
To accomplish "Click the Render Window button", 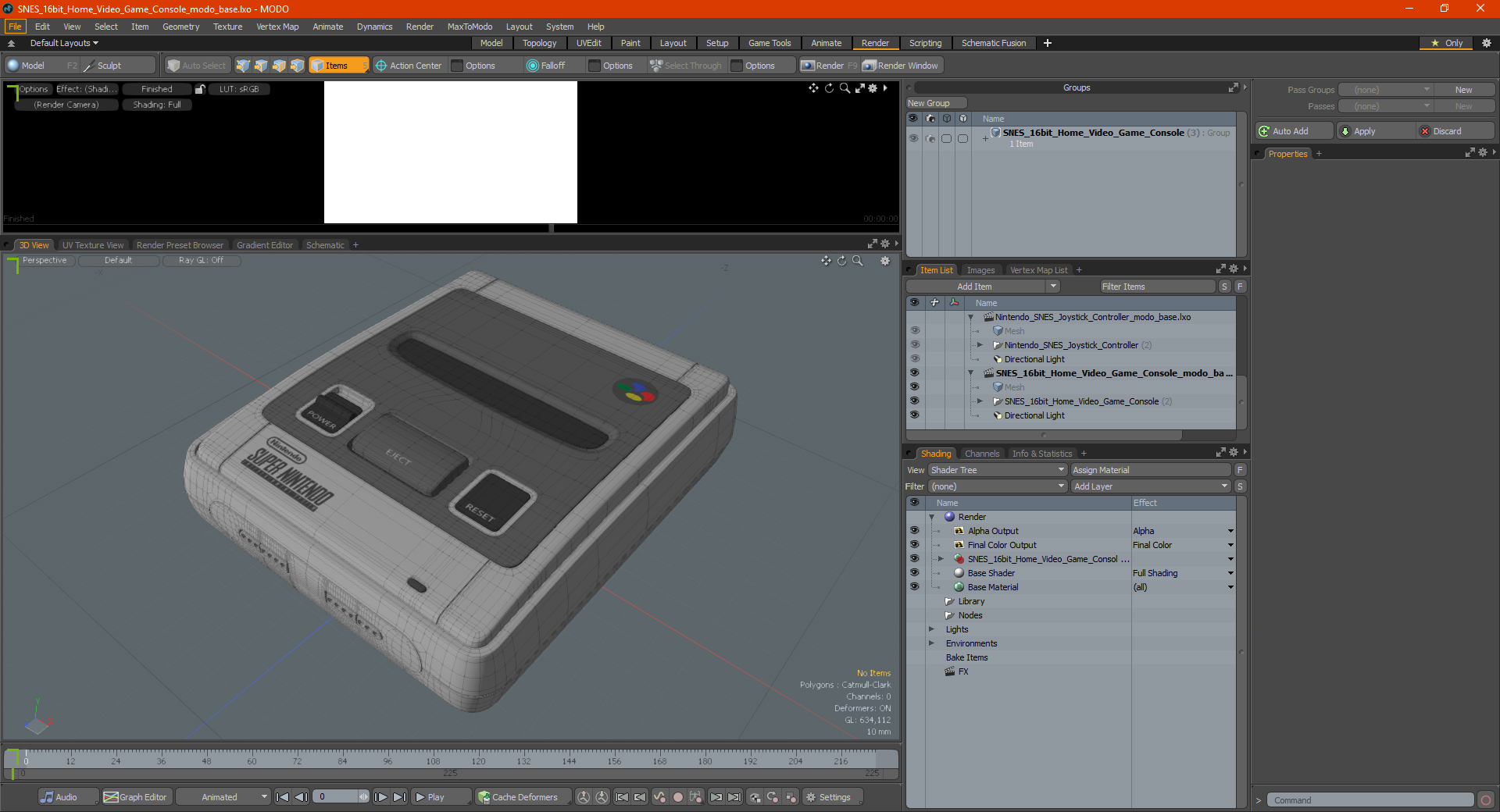I will (901, 66).
